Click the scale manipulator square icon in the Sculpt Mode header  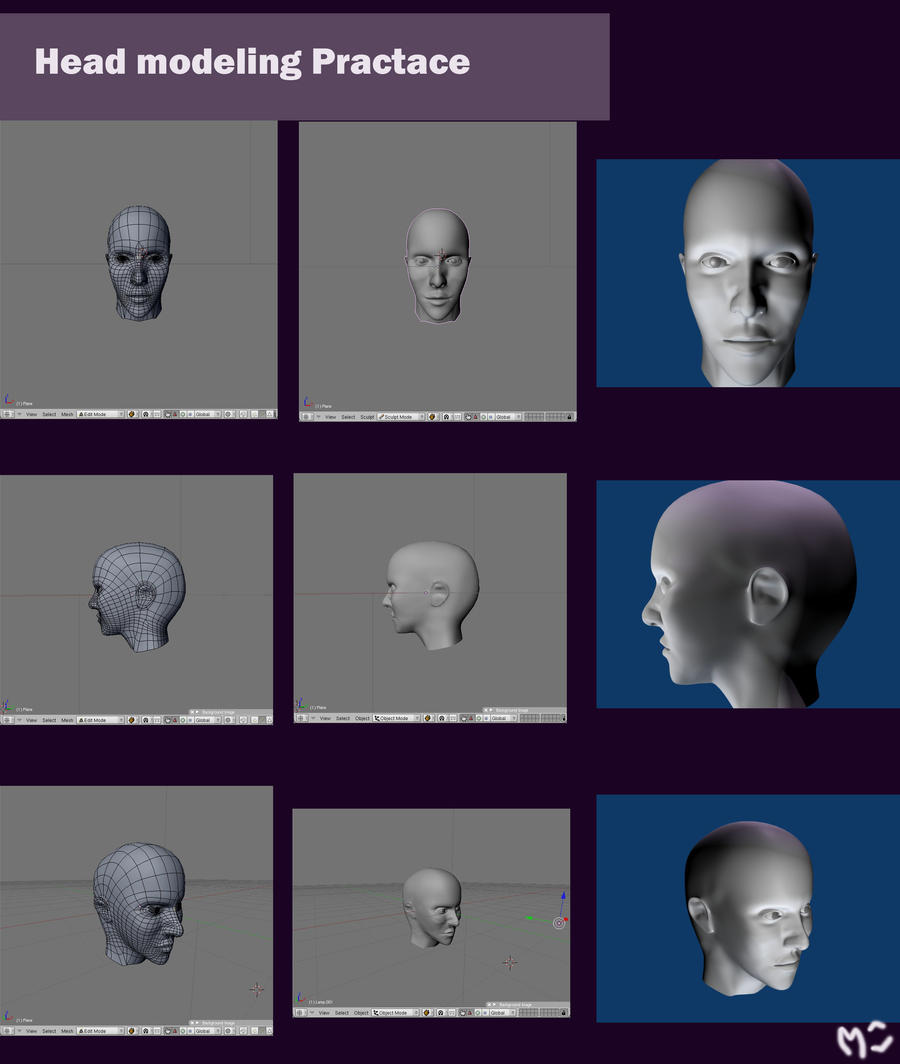[x=490, y=417]
